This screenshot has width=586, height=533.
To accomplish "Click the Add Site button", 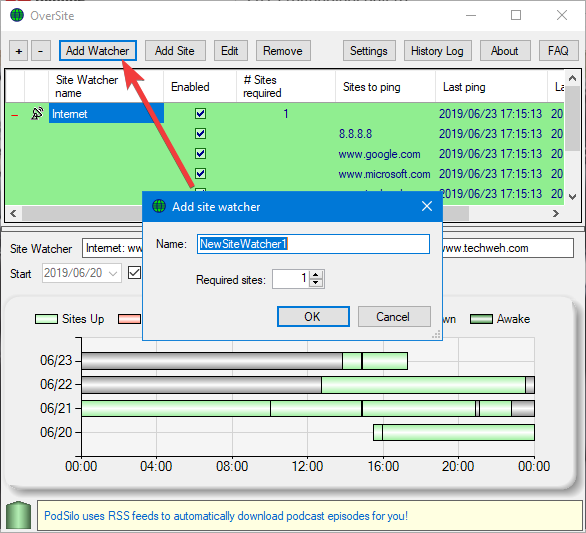I will coord(175,51).
